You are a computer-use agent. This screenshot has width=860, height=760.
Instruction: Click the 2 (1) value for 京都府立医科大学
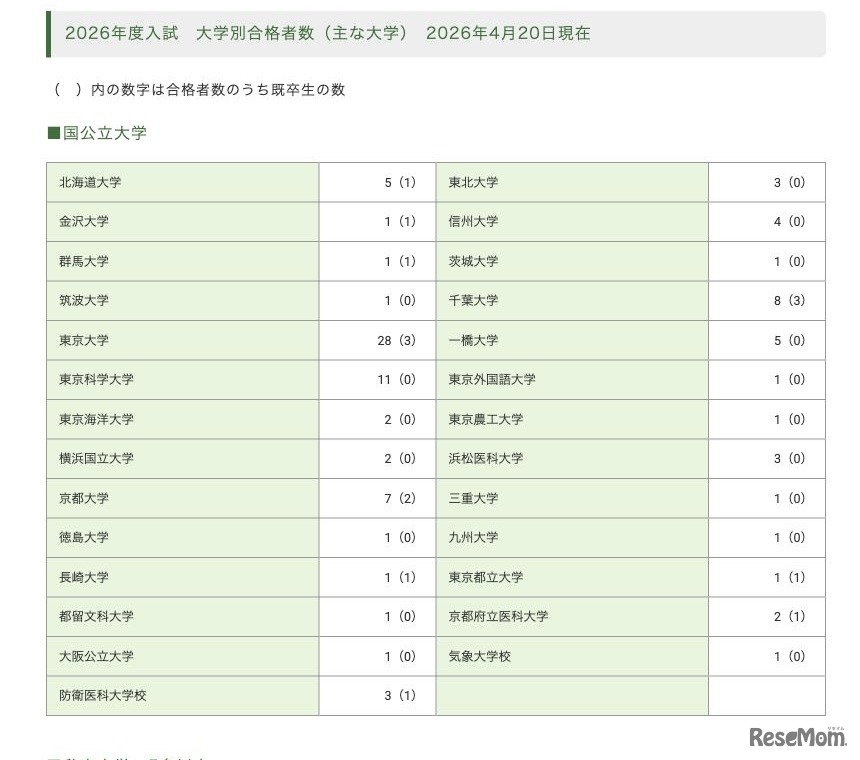tap(789, 617)
